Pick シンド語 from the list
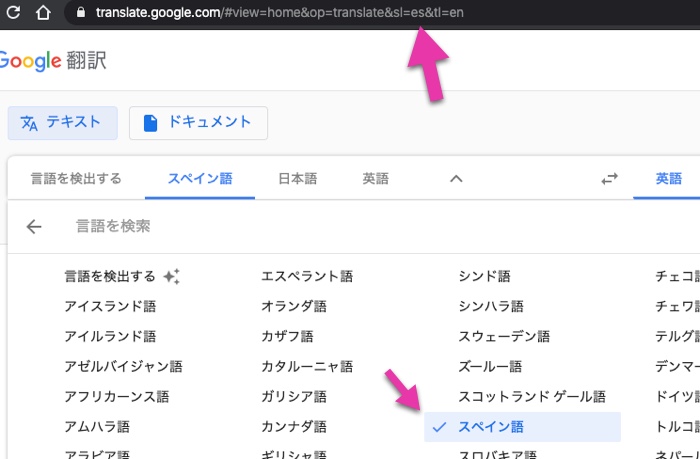This screenshot has width=700, height=459. (x=484, y=276)
